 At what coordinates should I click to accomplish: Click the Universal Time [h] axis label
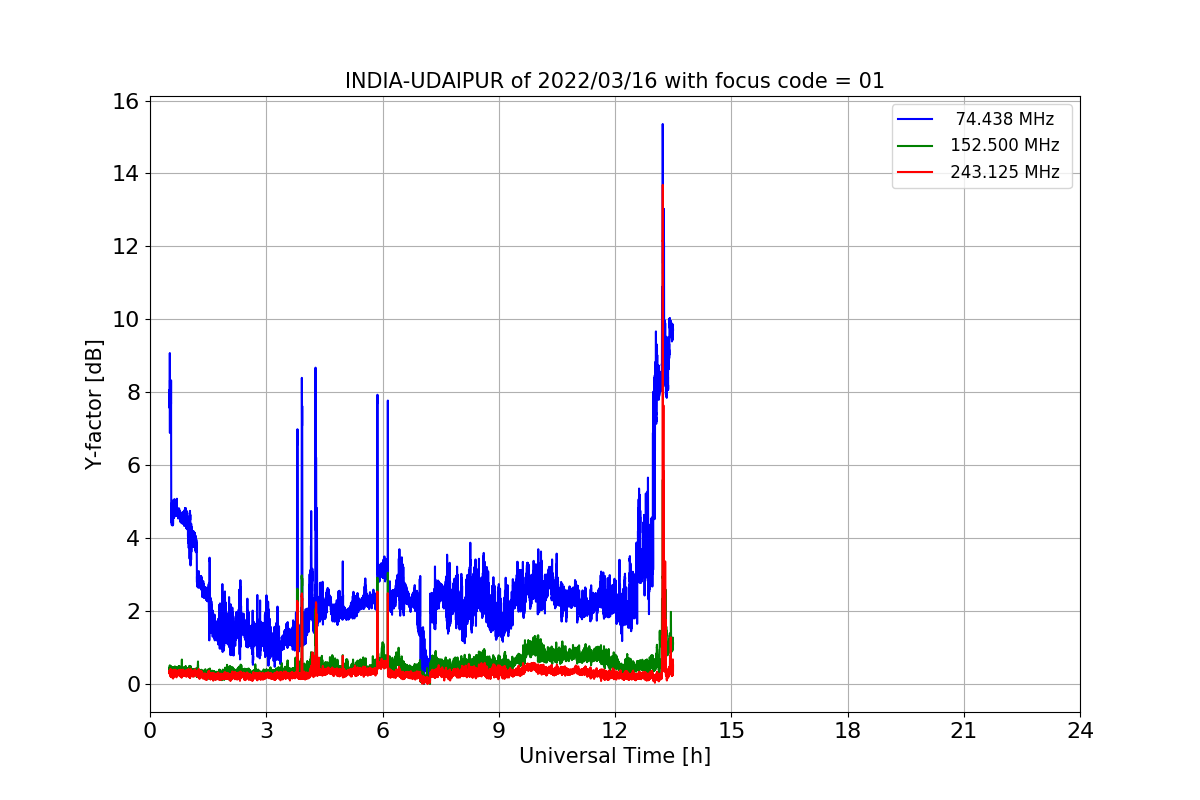click(614, 756)
